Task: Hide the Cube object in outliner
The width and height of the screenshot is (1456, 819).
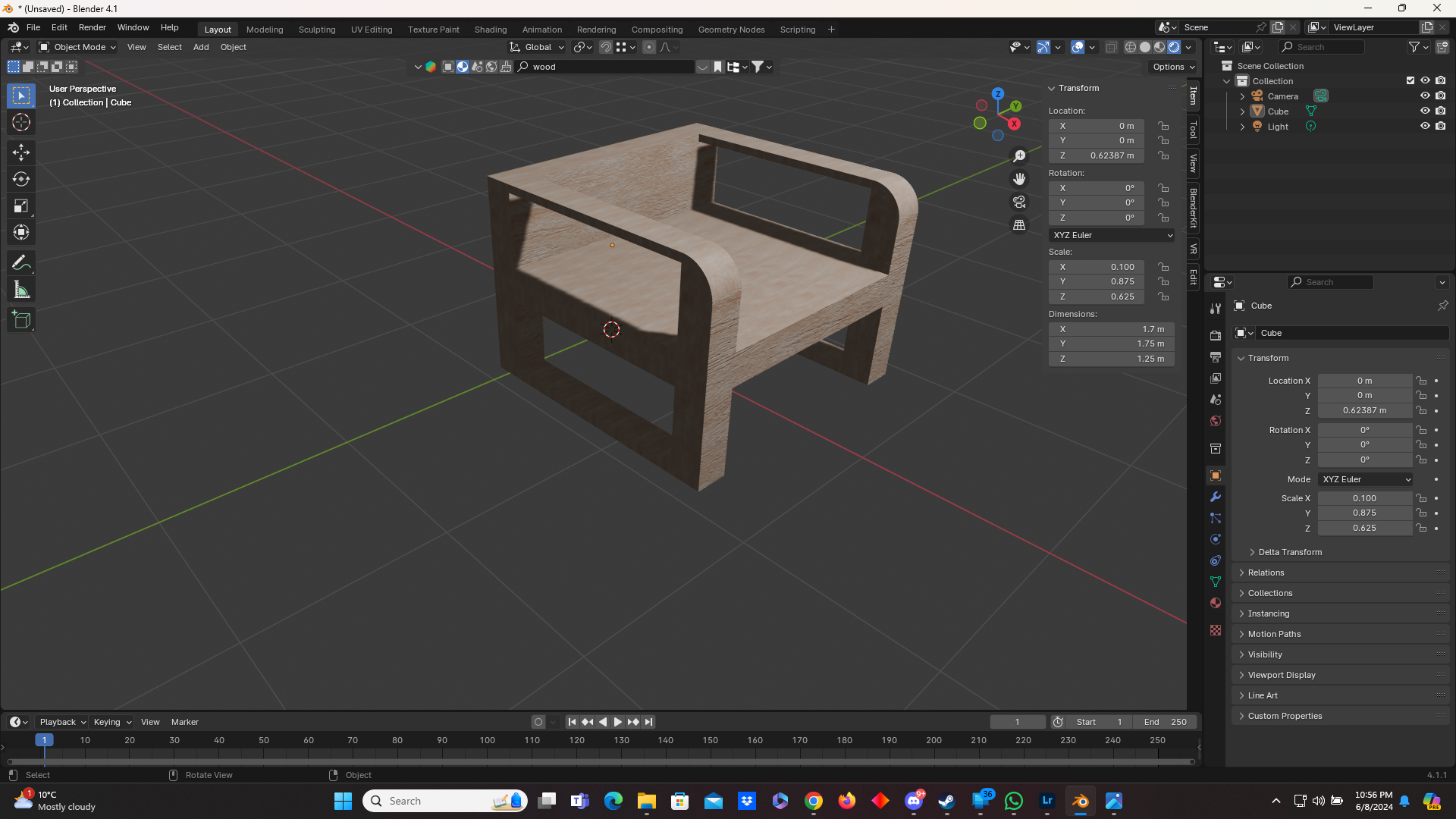Action: tap(1425, 111)
